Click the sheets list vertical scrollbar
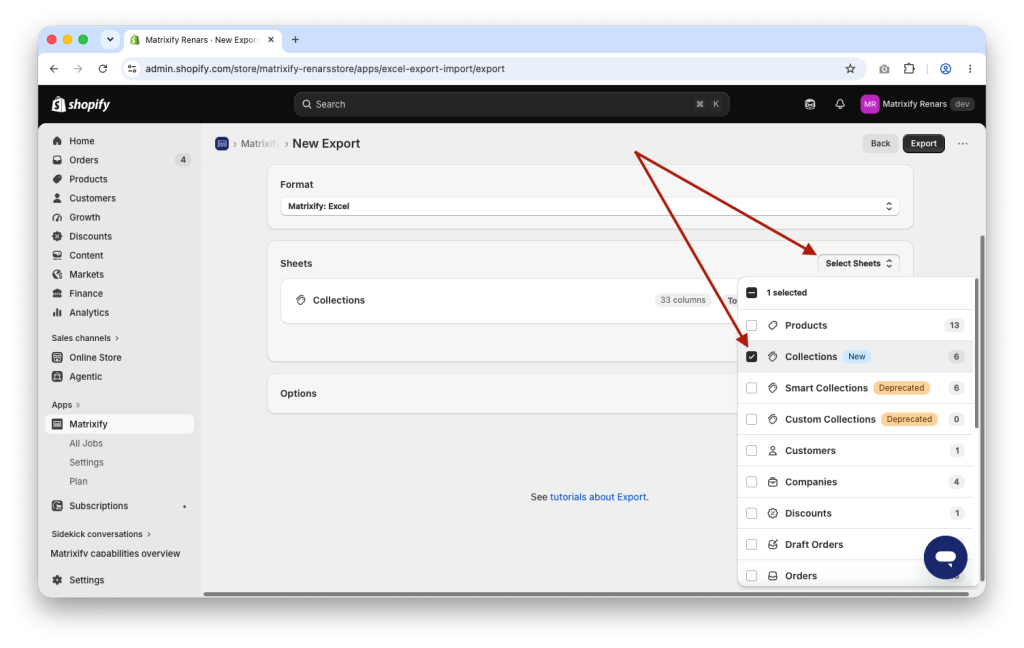This screenshot has width=1024, height=648. [x=976, y=353]
